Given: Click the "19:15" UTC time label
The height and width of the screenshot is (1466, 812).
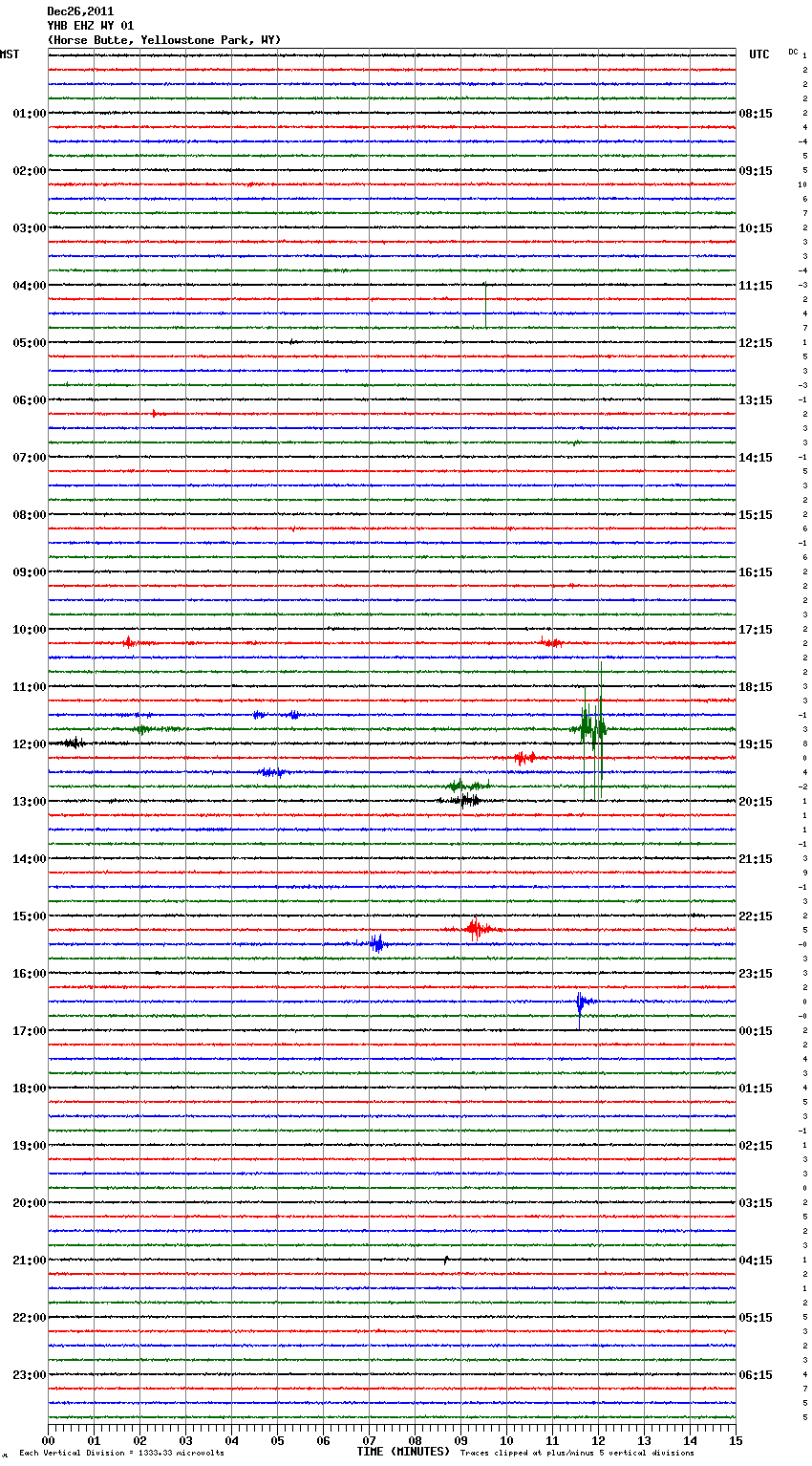Looking at the screenshot, I should coord(756,744).
